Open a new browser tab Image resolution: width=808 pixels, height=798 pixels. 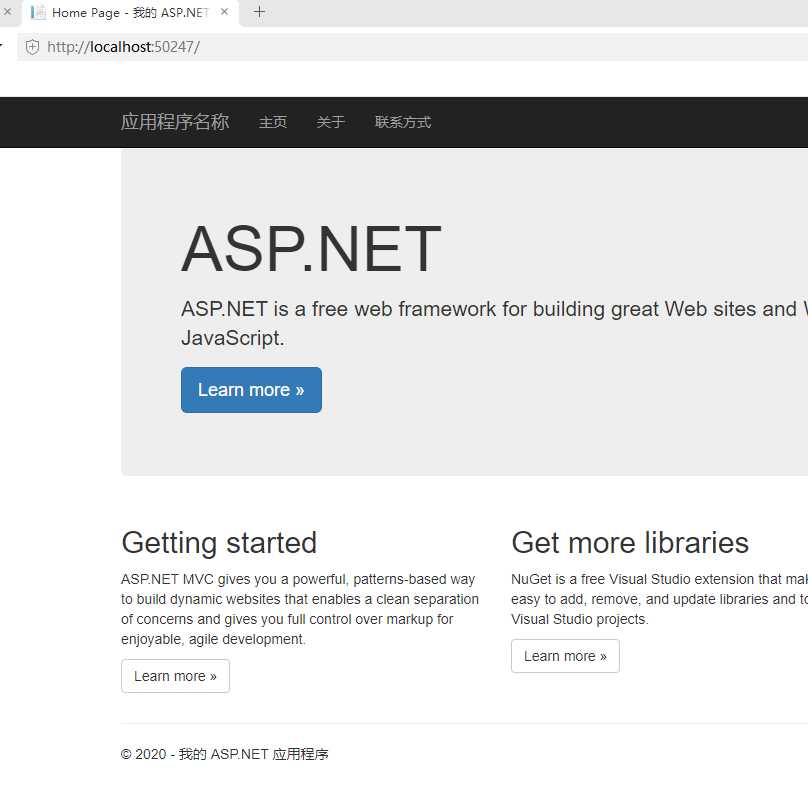tap(260, 12)
